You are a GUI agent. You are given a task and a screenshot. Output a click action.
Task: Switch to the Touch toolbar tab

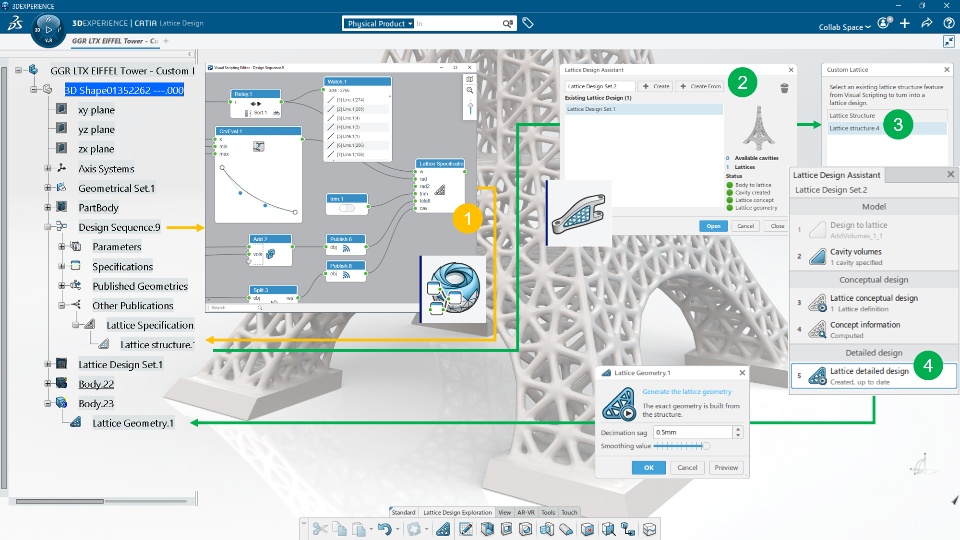[x=569, y=512]
